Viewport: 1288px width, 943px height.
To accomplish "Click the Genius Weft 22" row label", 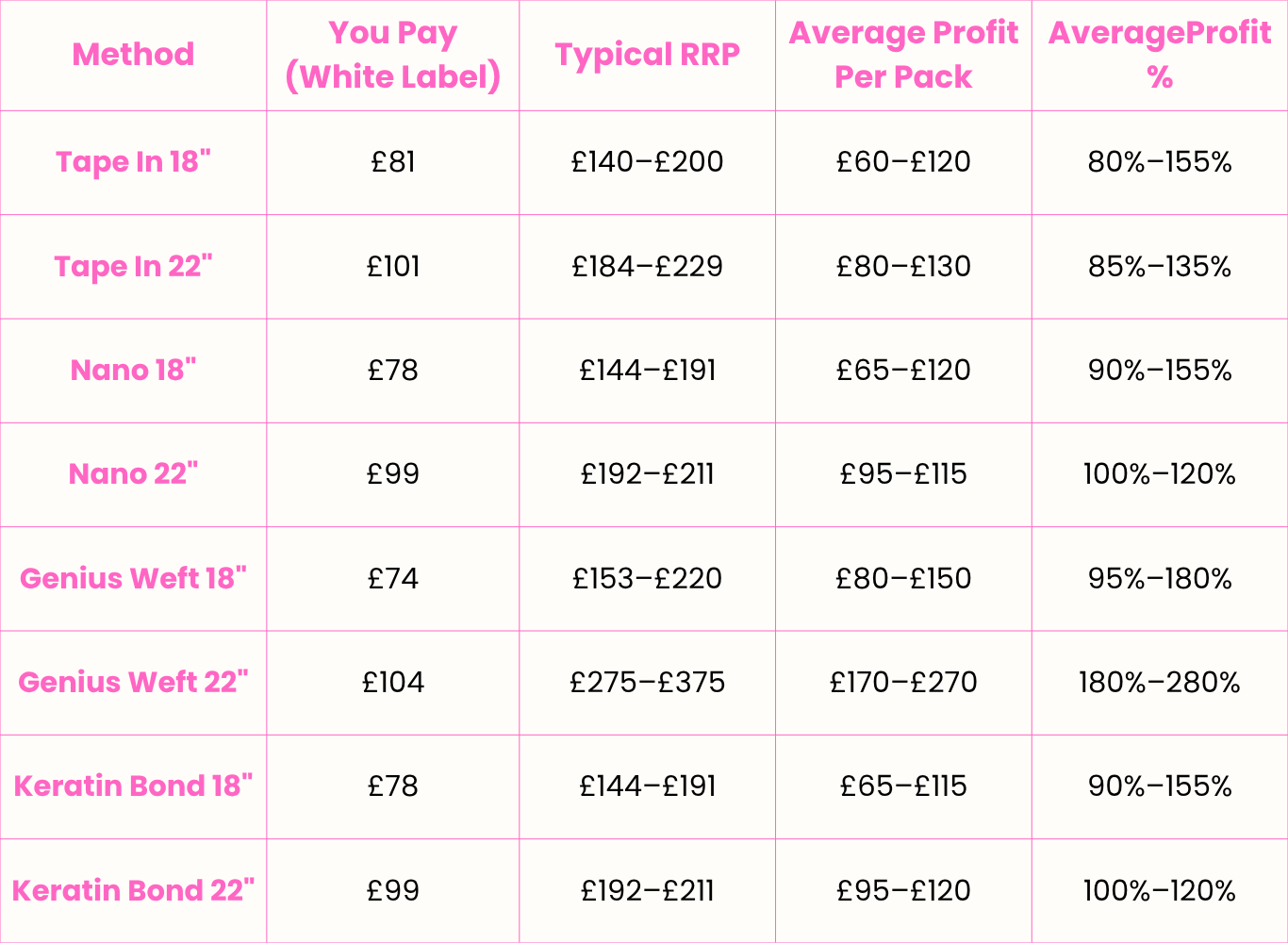I will tap(133, 682).
